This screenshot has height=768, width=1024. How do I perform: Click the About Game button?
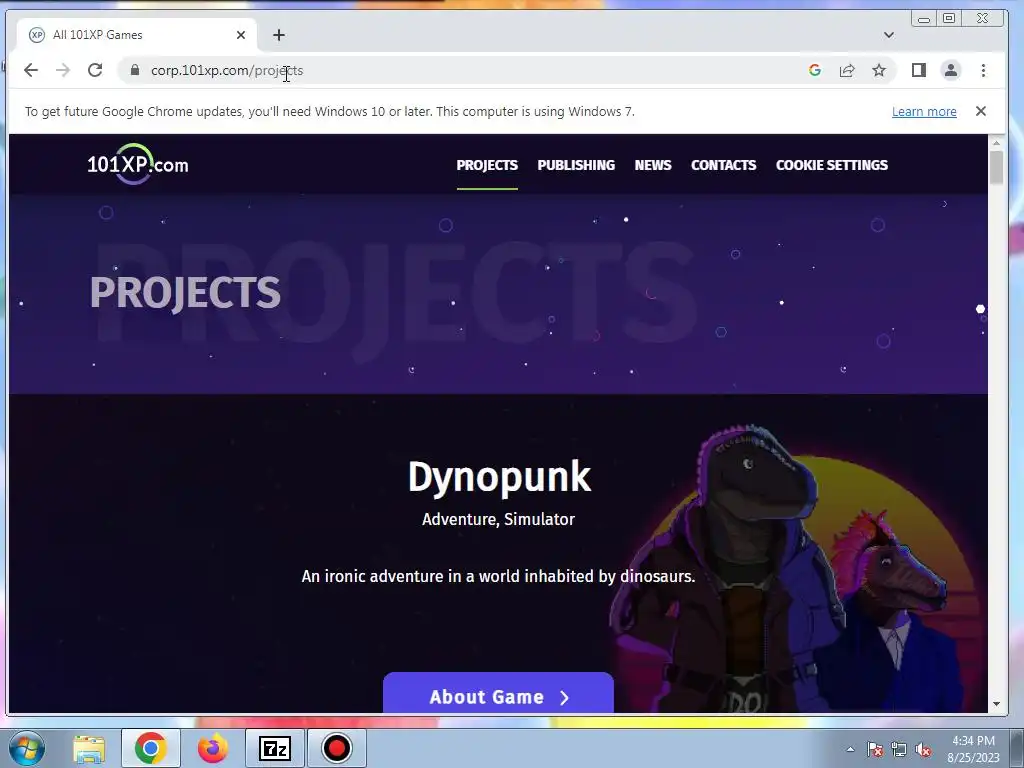498,694
